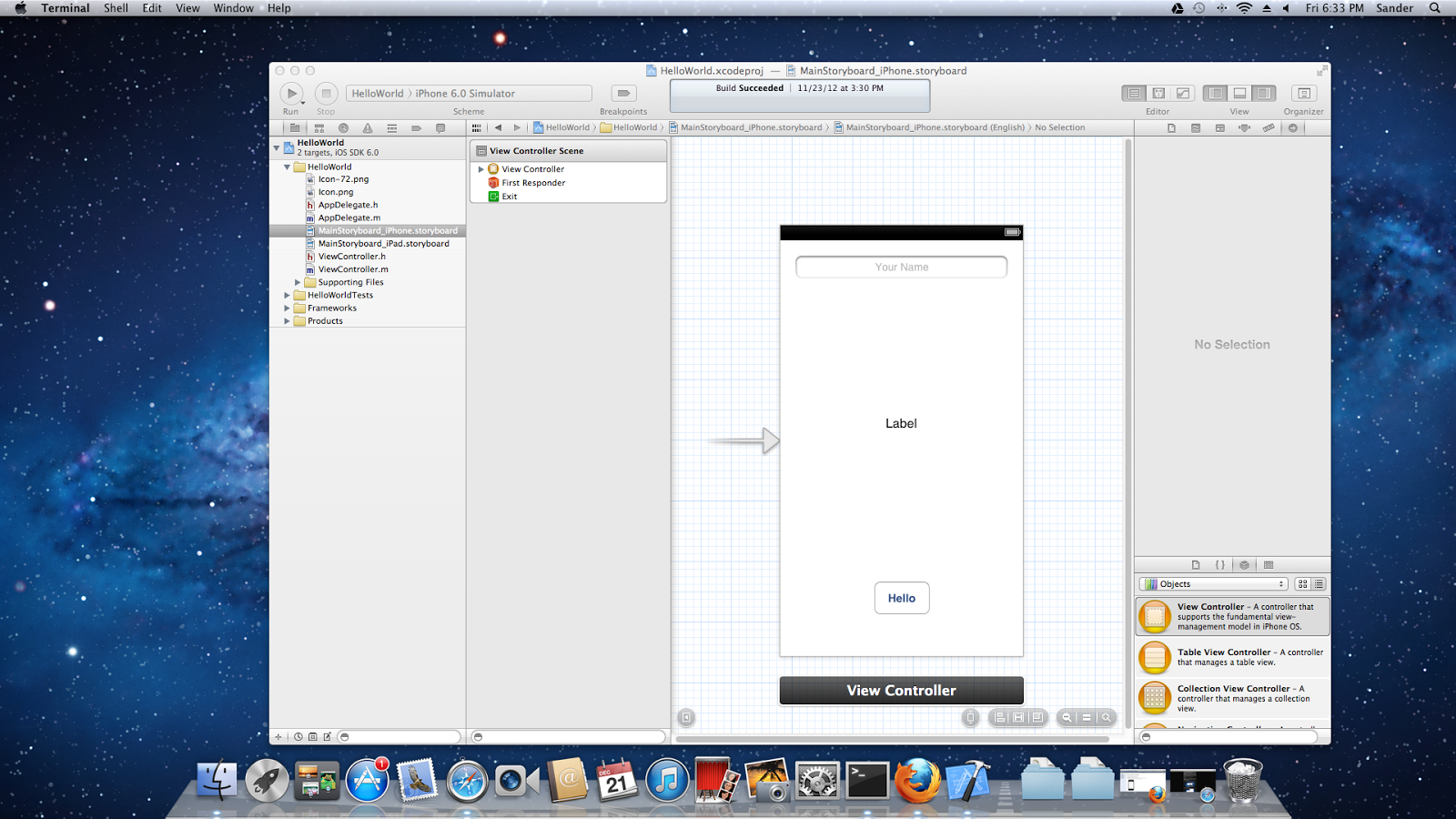Viewport: 1456px width, 819px height.
Task: Click the Hello button on storyboard
Action: tap(902, 598)
